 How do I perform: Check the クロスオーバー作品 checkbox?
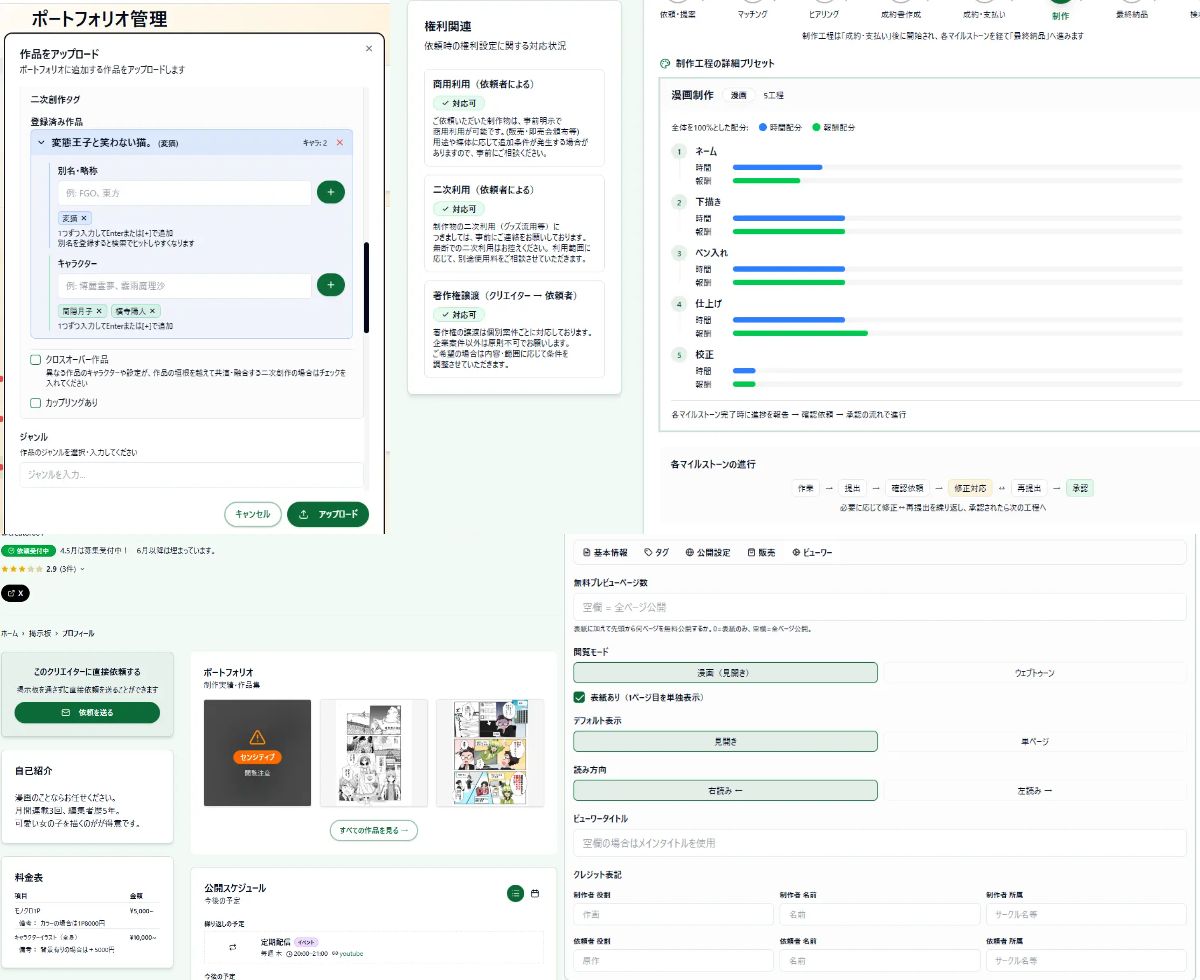coord(36,359)
